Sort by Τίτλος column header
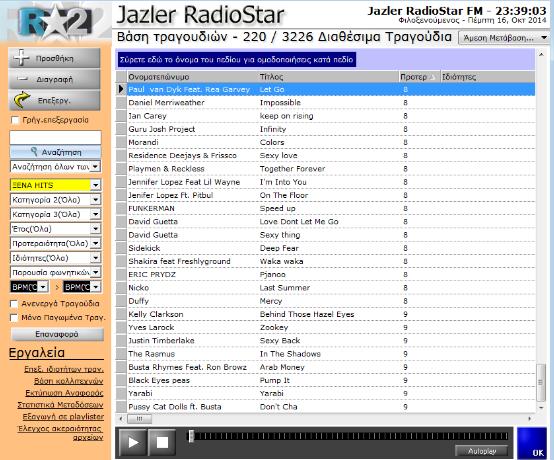The width and height of the screenshot is (554, 460). 329,77
